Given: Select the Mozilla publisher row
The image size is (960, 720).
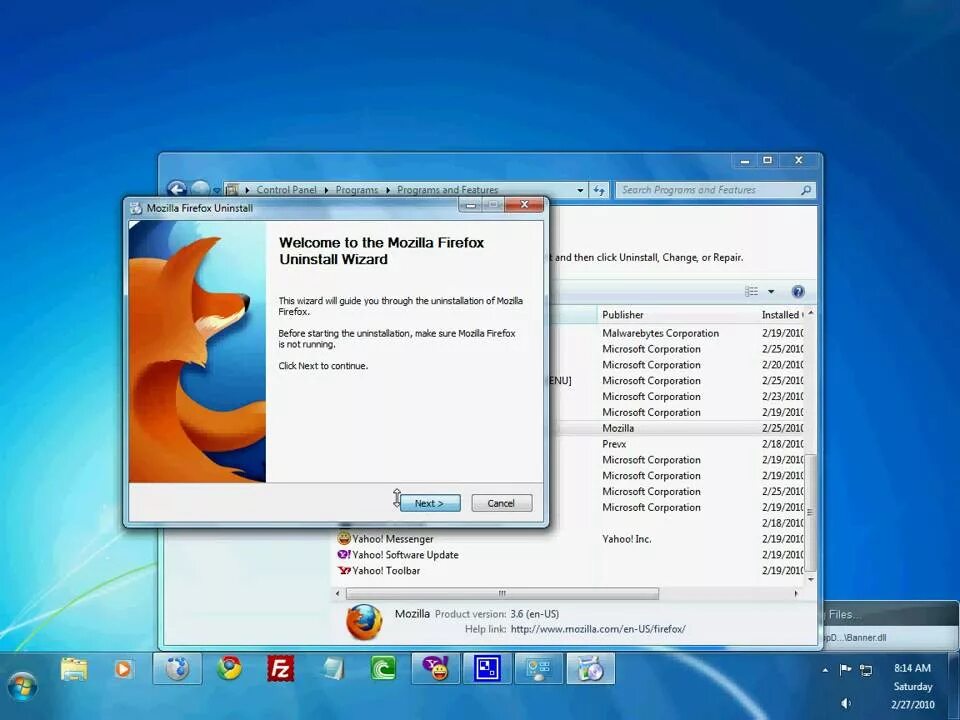Looking at the screenshot, I should pyautogui.click(x=618, y=428).
